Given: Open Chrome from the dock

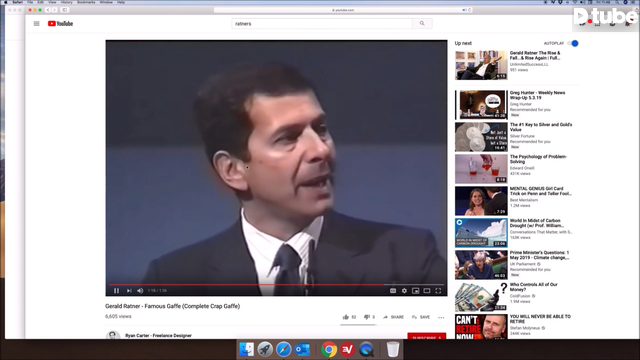Looking at the screenshot, I should pos(329,349).
